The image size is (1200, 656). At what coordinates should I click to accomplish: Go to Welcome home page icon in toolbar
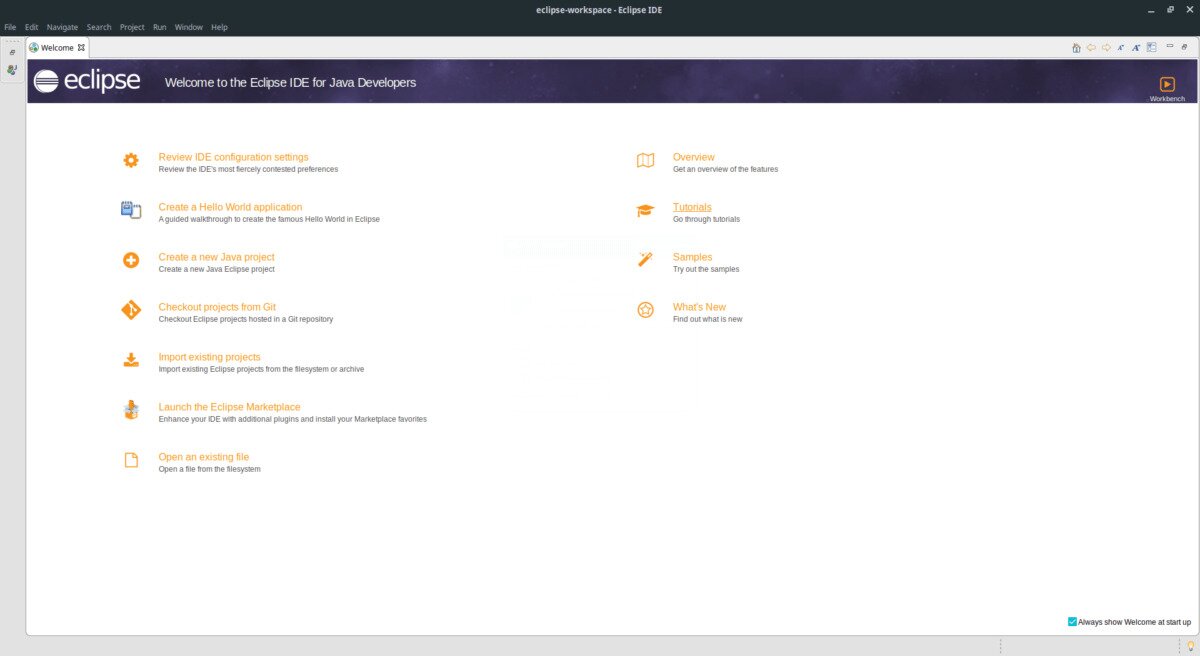1076,47
